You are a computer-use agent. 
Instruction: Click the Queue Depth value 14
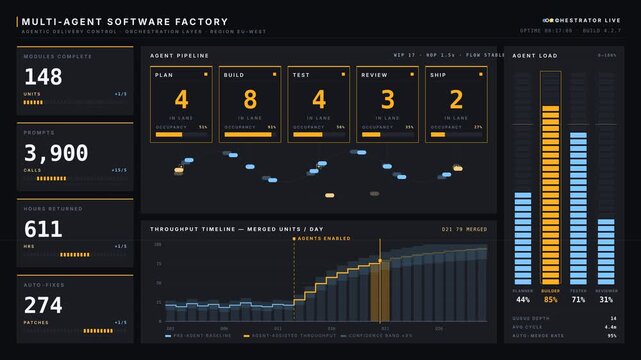click(613, 318)
